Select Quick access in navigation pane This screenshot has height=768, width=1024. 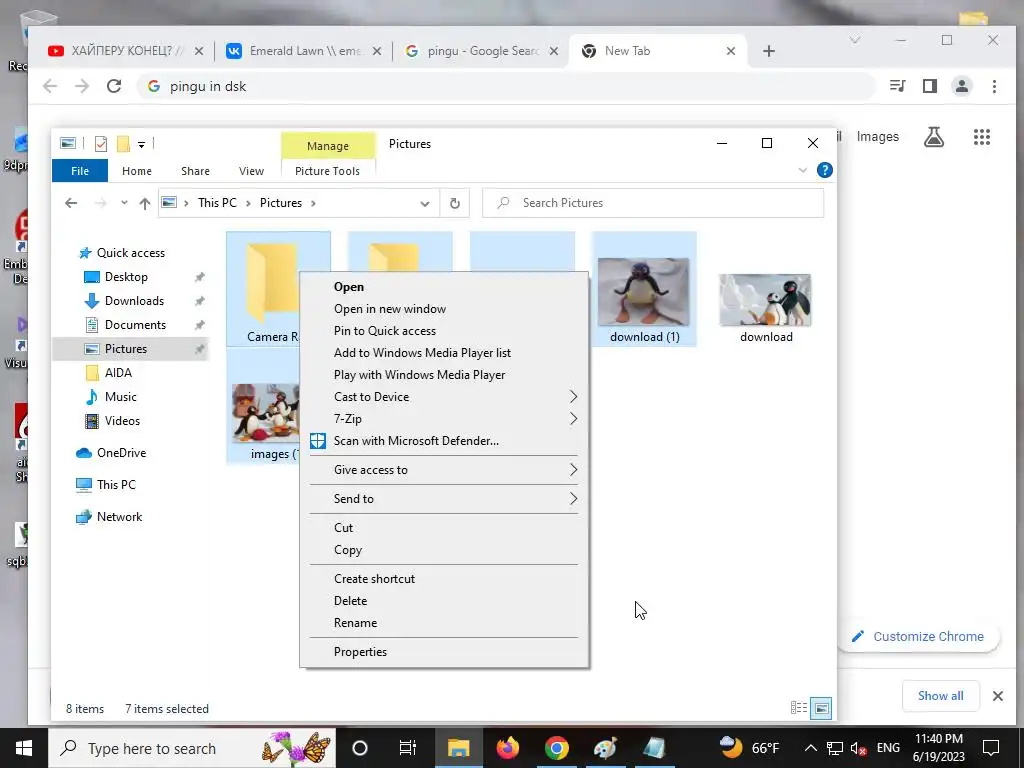(x=131, y=253)
